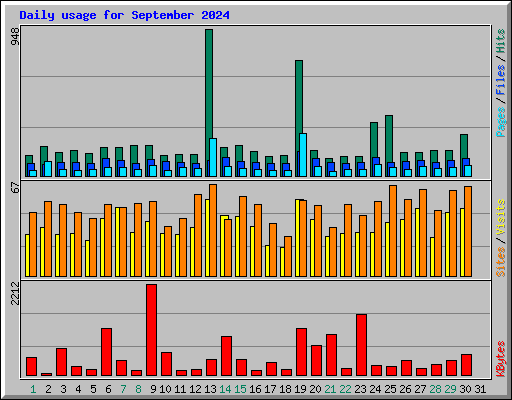Click the green day label 15
This screenshot has width=512, height=400.
(240, 389)
